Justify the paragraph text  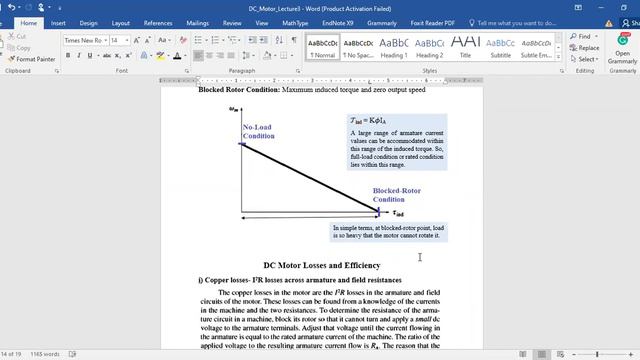point(231,56)
